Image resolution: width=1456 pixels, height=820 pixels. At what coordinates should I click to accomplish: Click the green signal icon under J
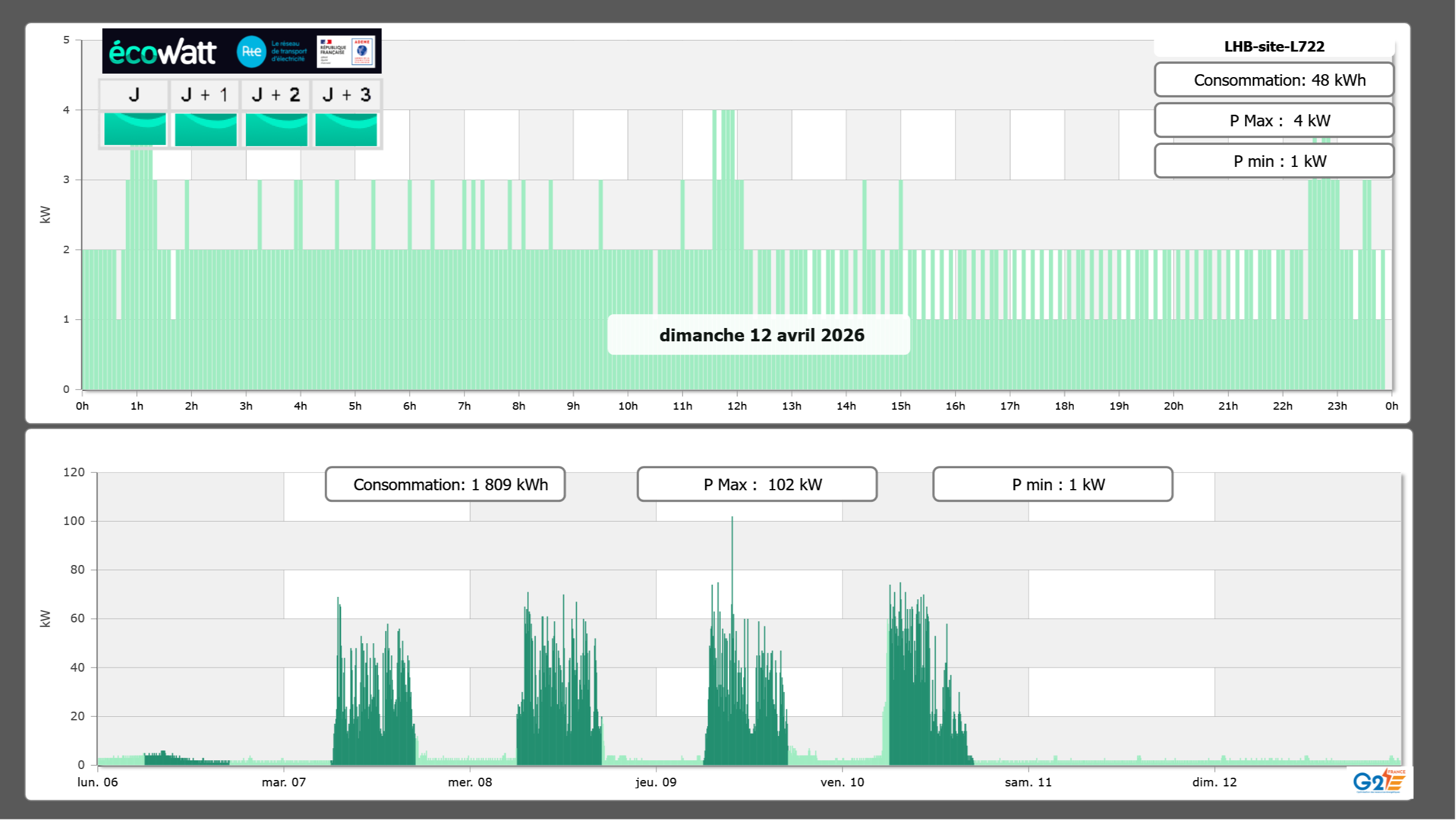(x=135, y=129)
